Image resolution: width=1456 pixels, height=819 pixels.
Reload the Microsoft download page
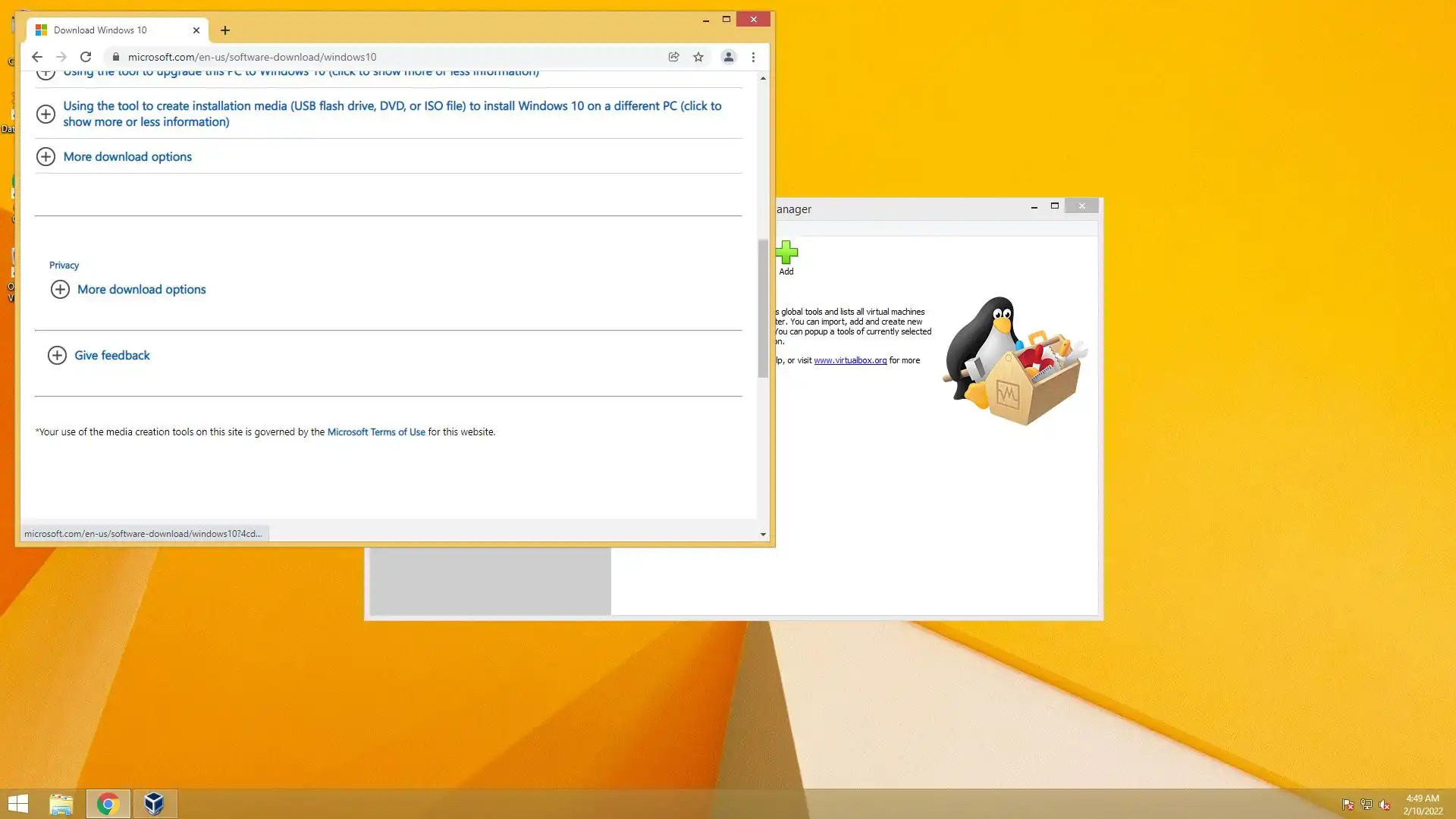click(x=86, y=57)
